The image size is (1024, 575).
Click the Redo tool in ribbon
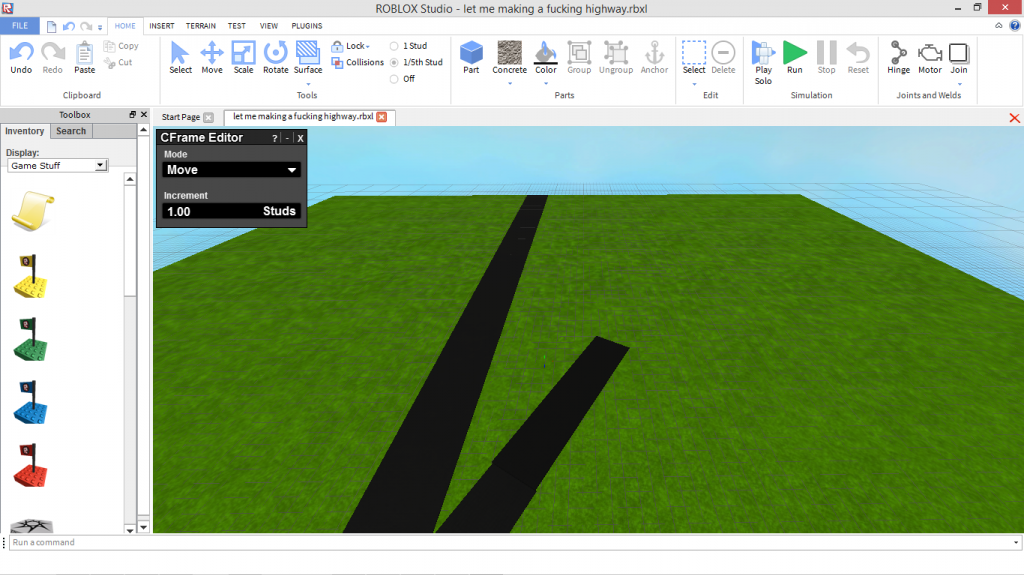tap(52, 58)
